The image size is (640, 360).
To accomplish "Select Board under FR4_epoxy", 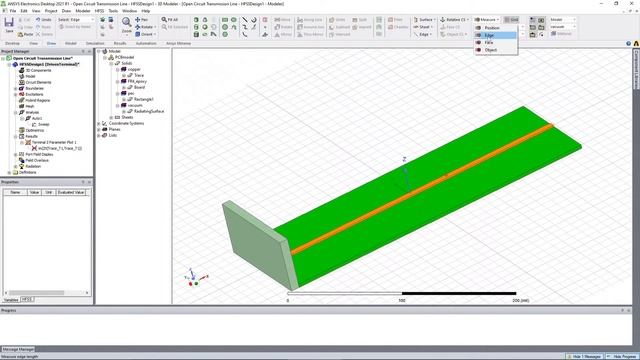I will click(x=140, y=87).
